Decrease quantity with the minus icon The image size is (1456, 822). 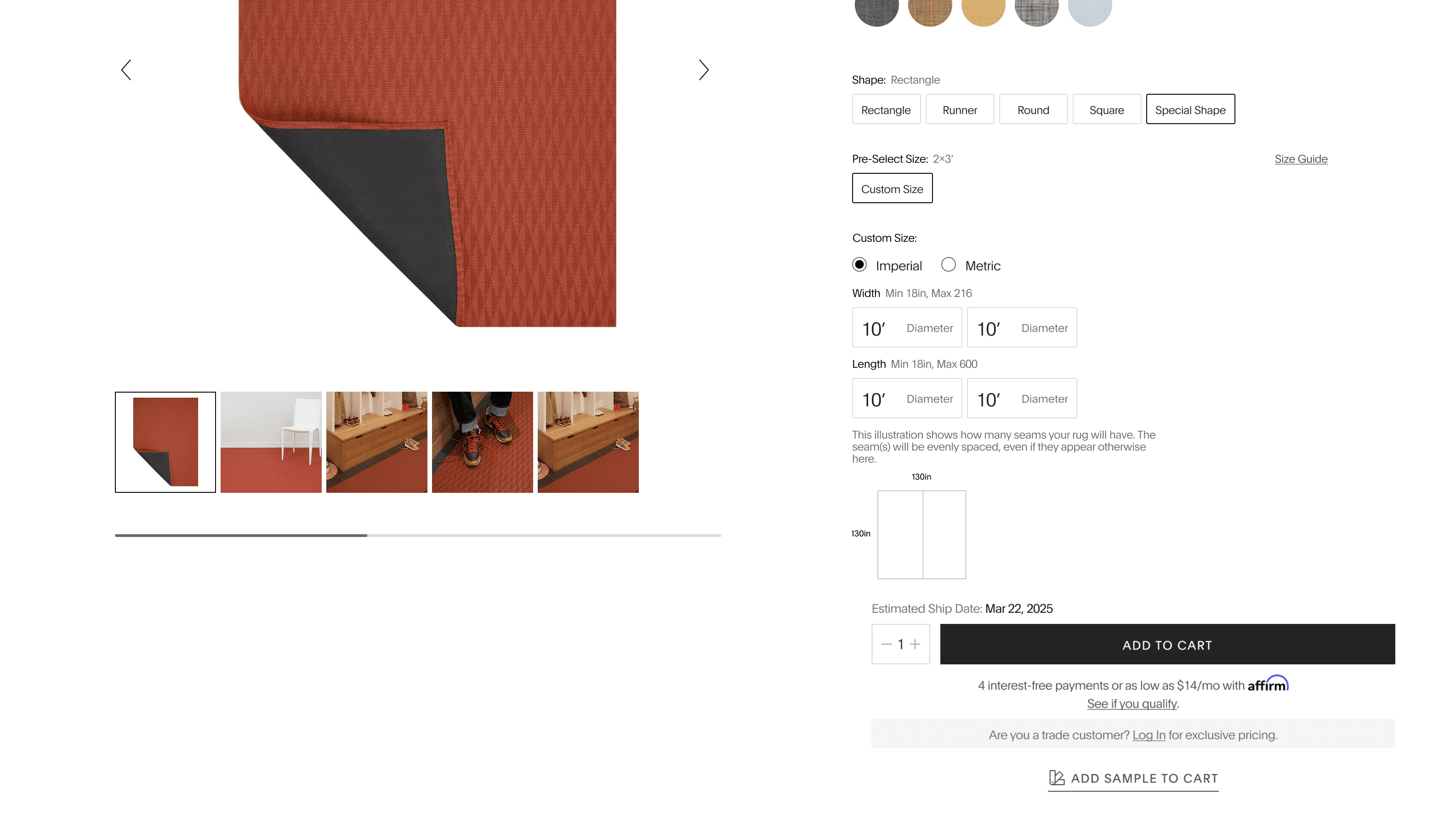coord(886,644)
